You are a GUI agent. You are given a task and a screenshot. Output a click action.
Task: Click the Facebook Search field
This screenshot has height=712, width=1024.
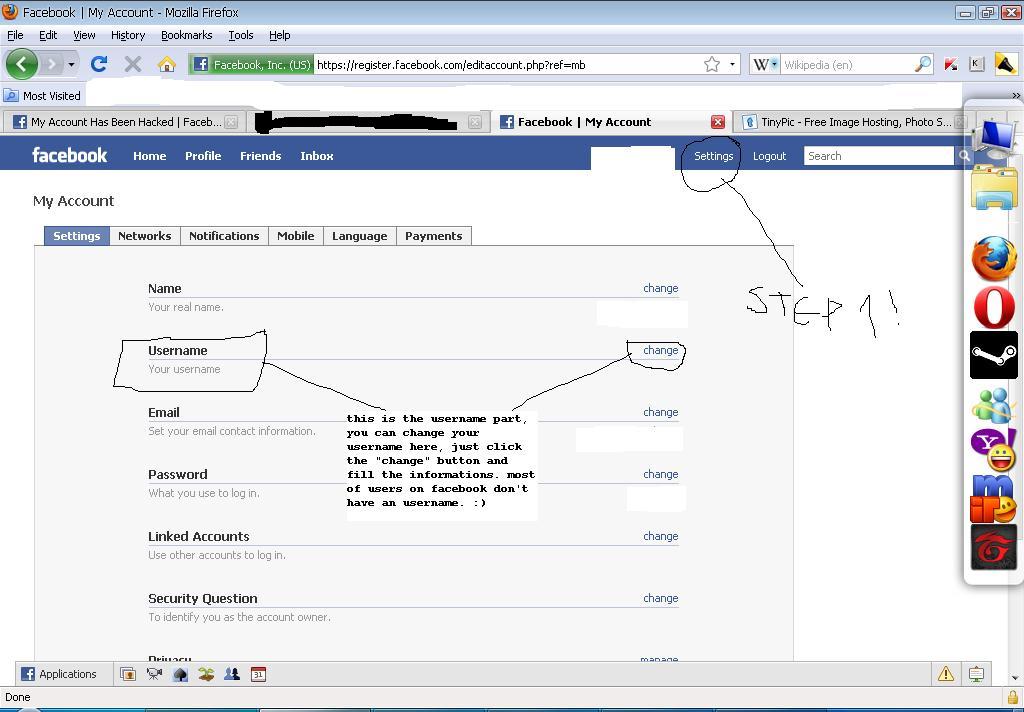[x=878, y=155]
